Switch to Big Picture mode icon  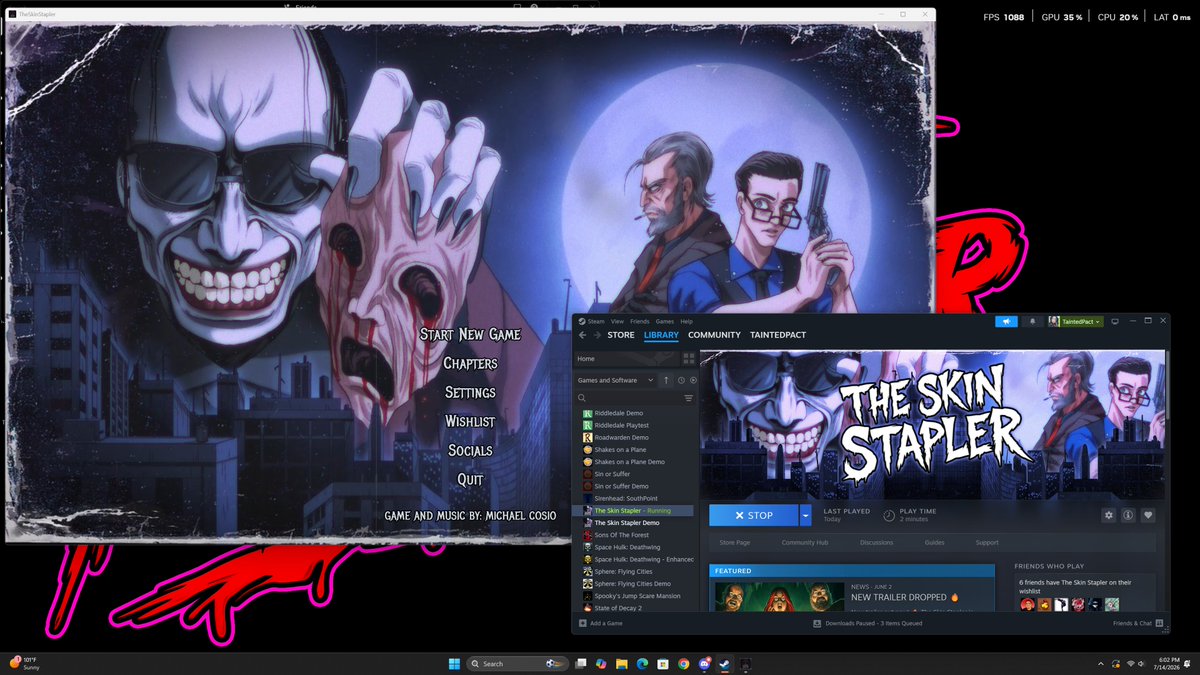(x=1113, y=321)
